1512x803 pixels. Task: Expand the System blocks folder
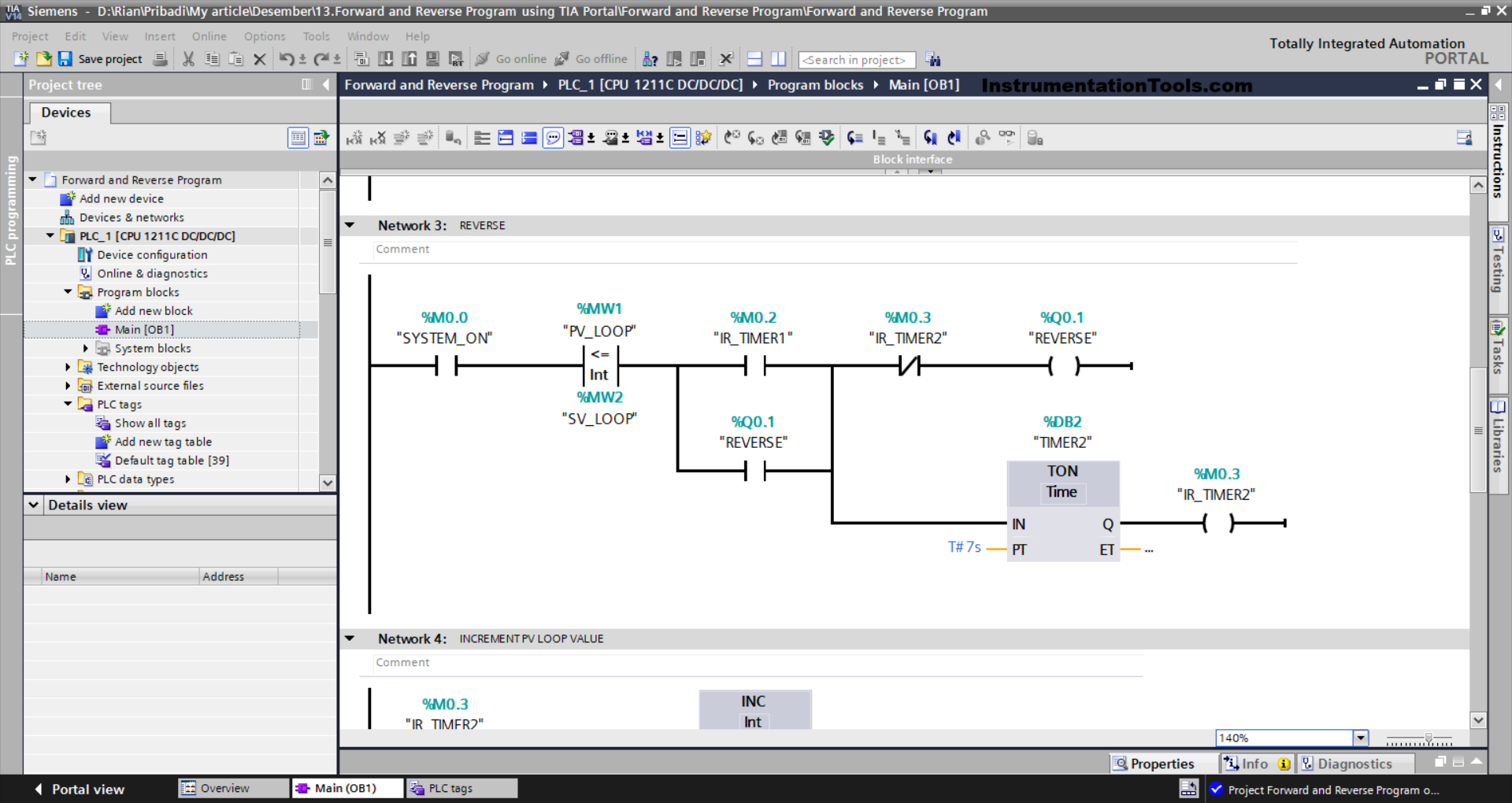point(86,348)
